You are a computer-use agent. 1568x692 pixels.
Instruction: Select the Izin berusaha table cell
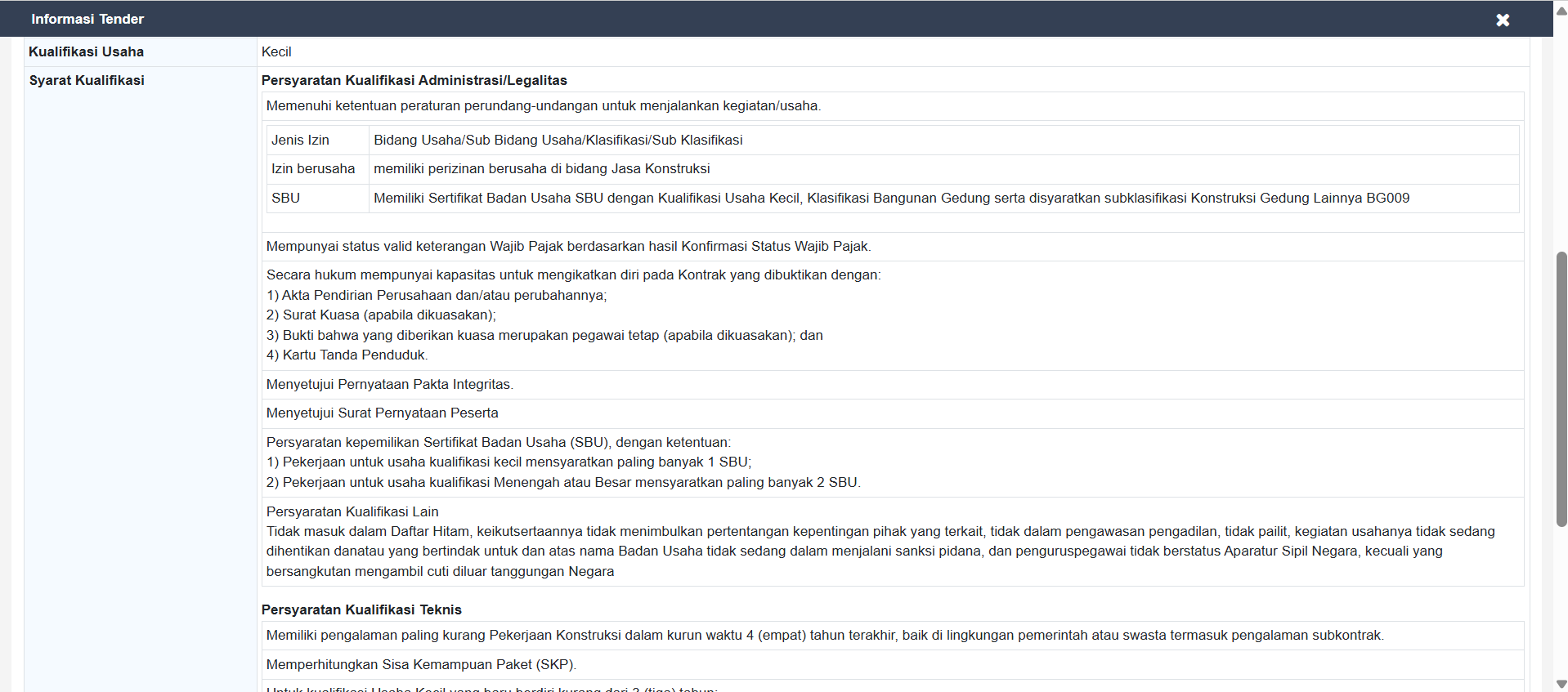click(313, 168)
